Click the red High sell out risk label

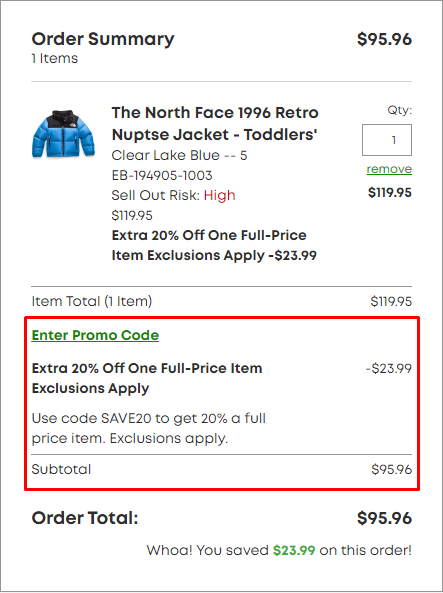pos(219,196)
